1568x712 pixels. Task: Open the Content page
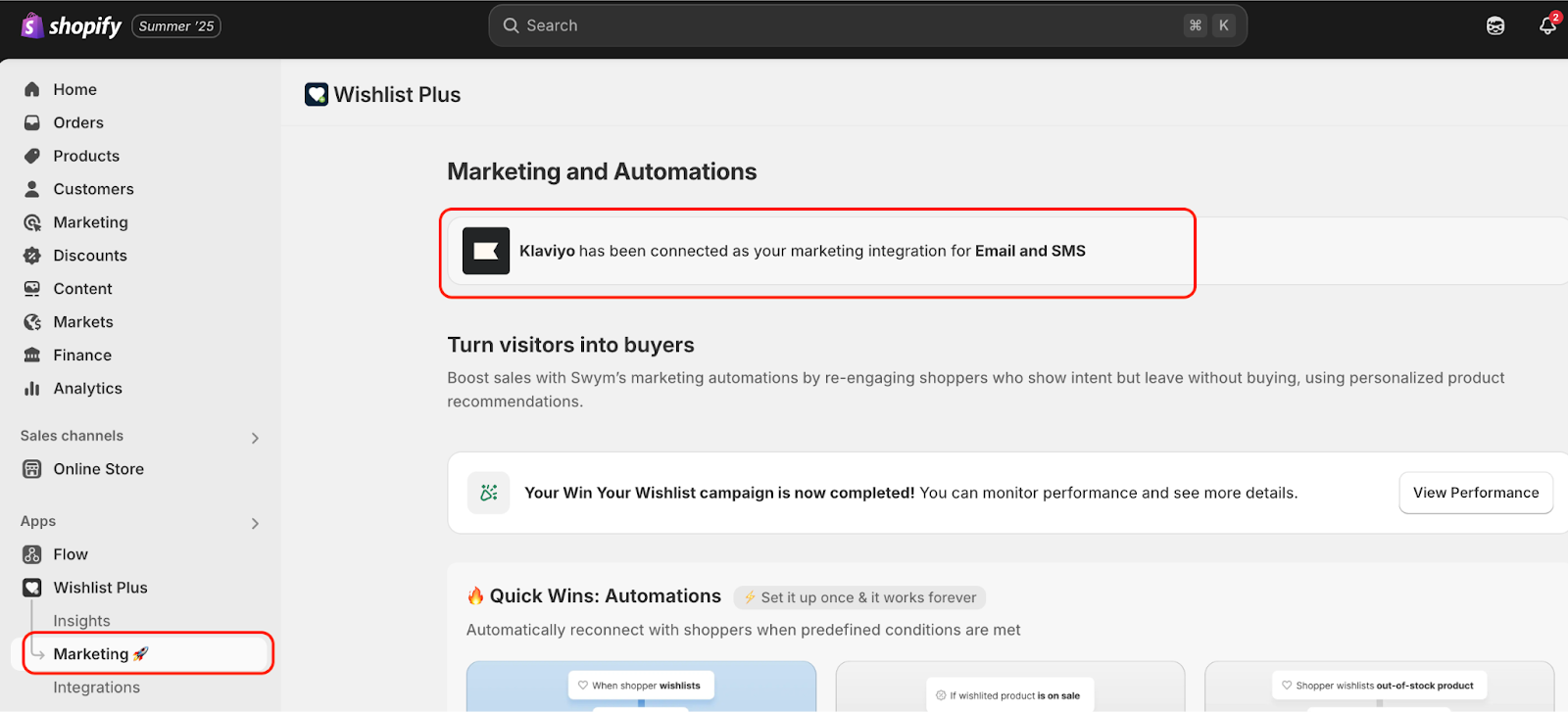pos(82,289)
